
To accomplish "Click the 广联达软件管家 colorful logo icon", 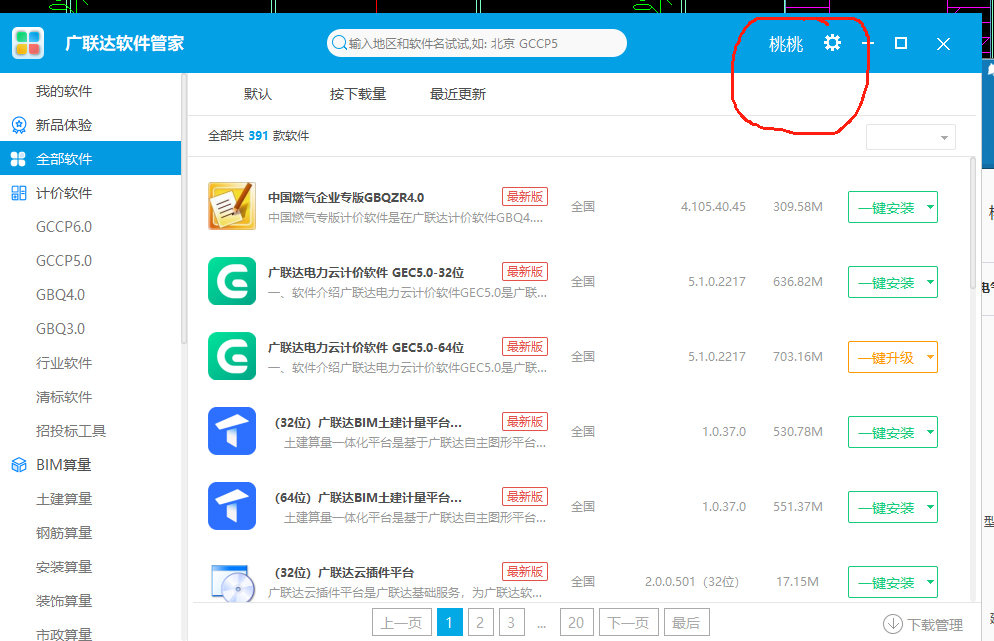I will pos(28,43).
